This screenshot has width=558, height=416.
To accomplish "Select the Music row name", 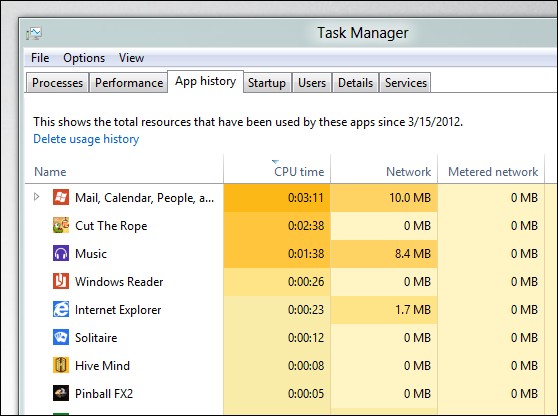I will [x=91, y=254].
